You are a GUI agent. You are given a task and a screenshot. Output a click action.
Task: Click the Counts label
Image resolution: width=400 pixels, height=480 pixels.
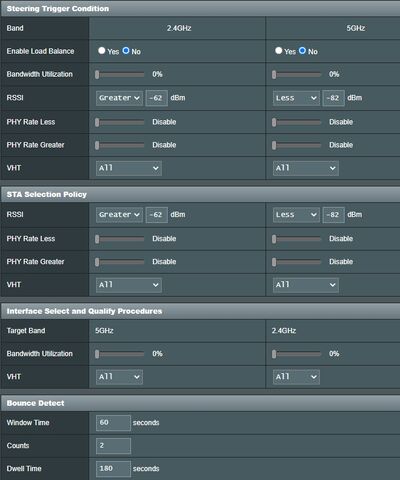click(x=18, y=446)
